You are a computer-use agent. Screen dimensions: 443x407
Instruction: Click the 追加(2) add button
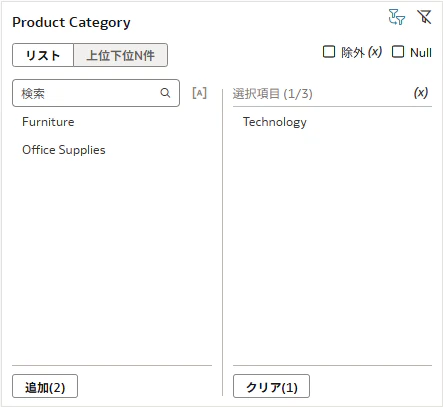tap(45, 386)
